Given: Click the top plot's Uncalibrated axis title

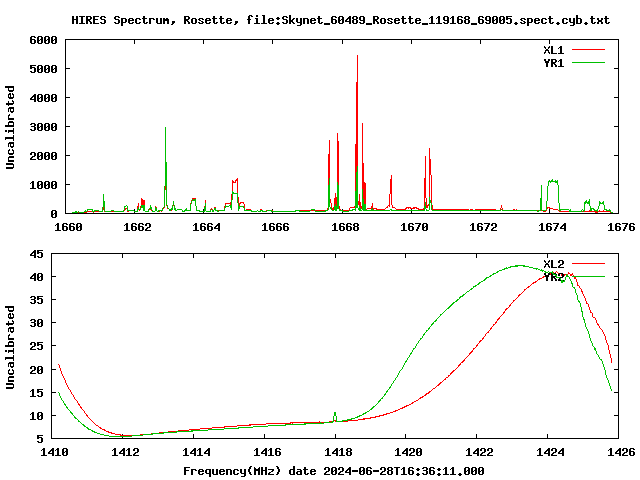Looking at the screenshot, I should (x=10, y=127).
